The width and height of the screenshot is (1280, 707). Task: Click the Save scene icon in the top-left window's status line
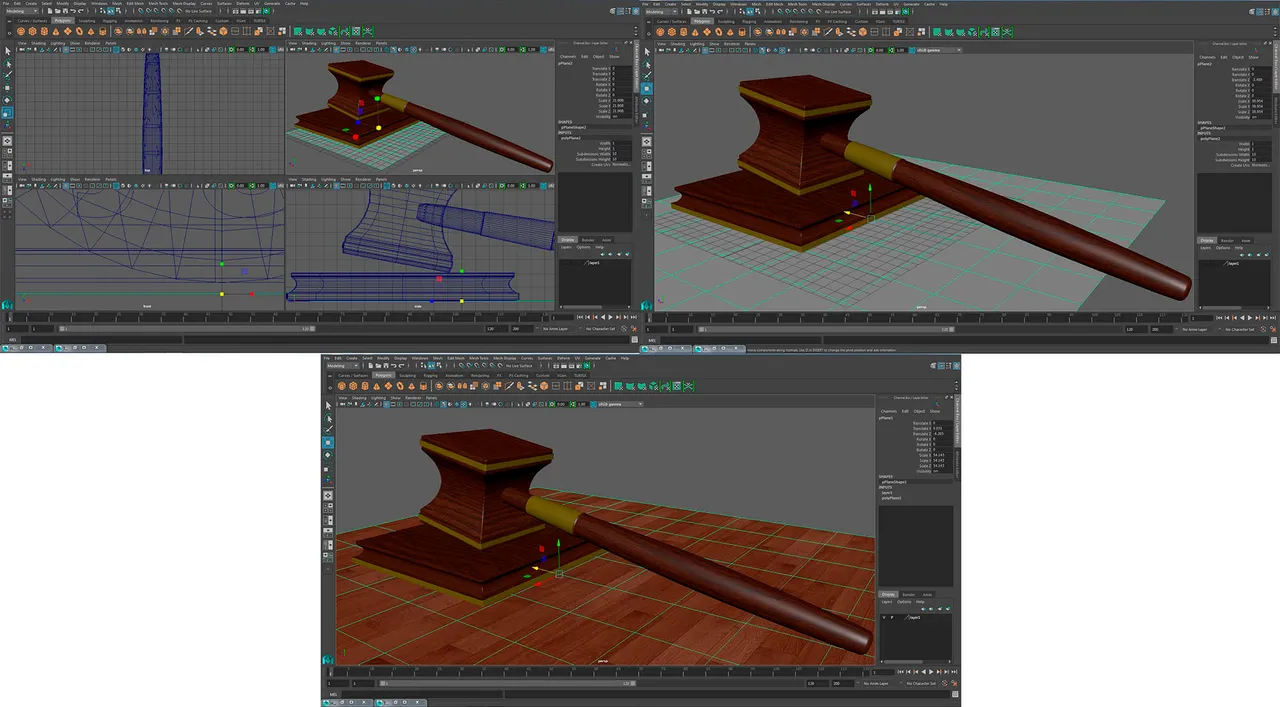click(65, 11)
